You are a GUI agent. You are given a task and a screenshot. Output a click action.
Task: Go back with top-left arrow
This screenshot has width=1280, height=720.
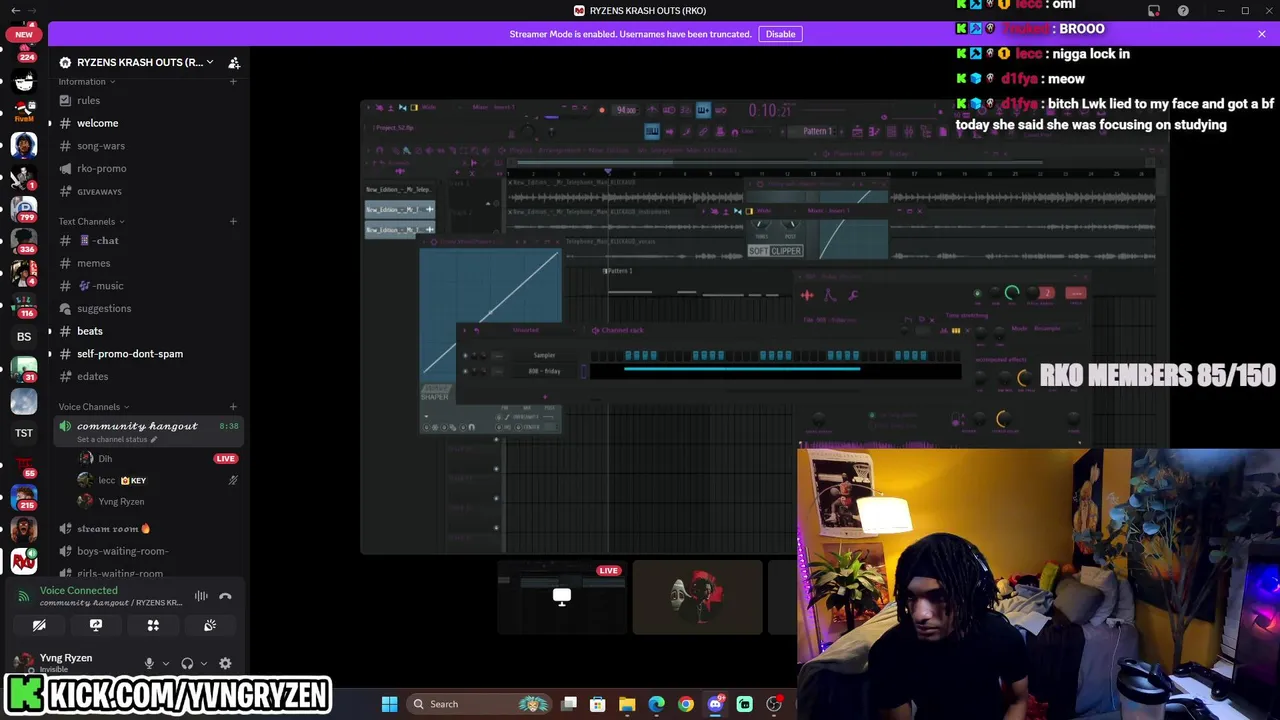(15, 10)
